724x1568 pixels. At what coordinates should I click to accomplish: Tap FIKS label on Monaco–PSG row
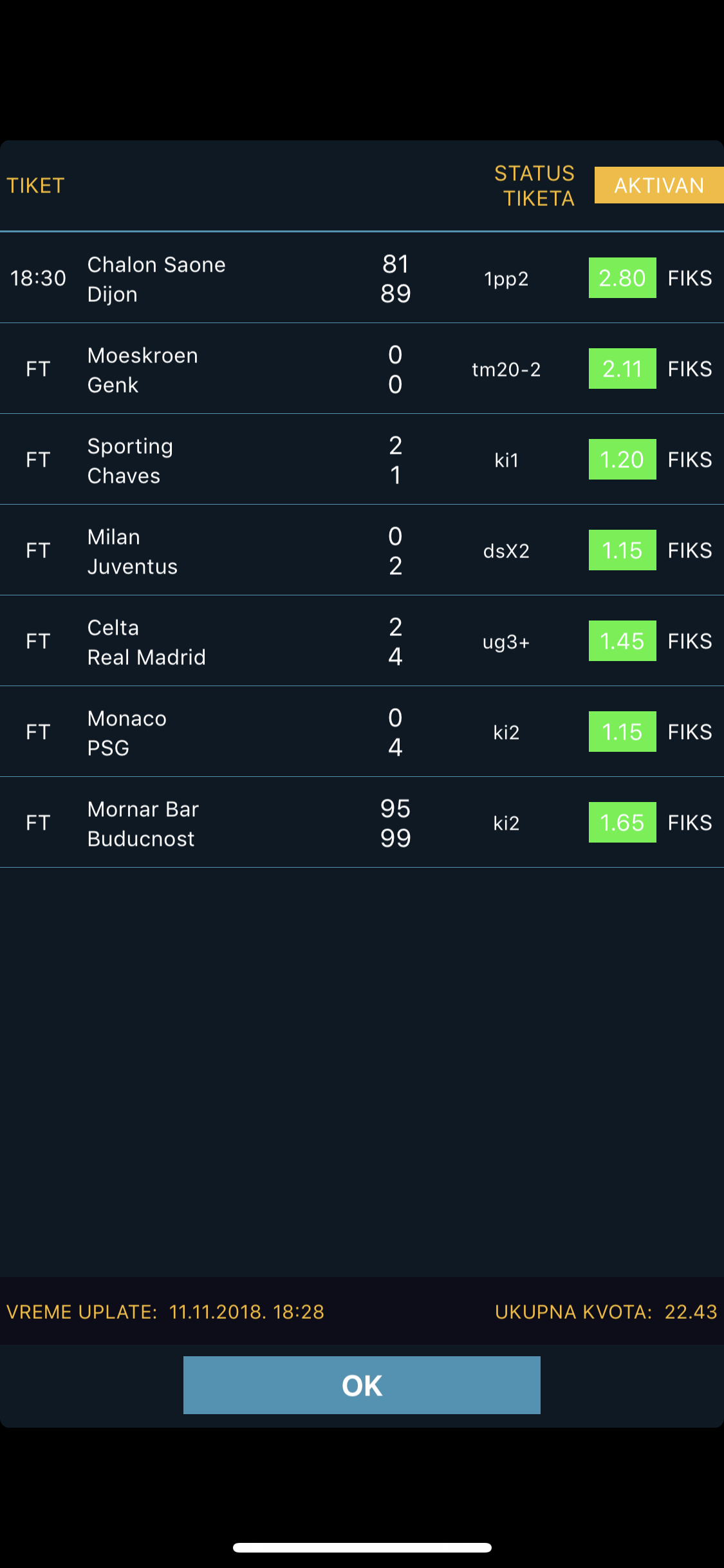pos(690,732)
